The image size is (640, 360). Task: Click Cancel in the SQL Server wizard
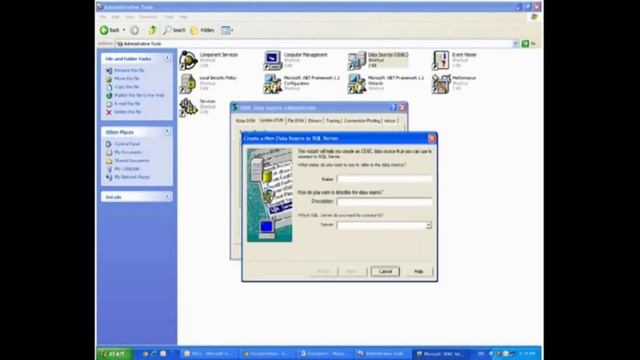point(385,271)
